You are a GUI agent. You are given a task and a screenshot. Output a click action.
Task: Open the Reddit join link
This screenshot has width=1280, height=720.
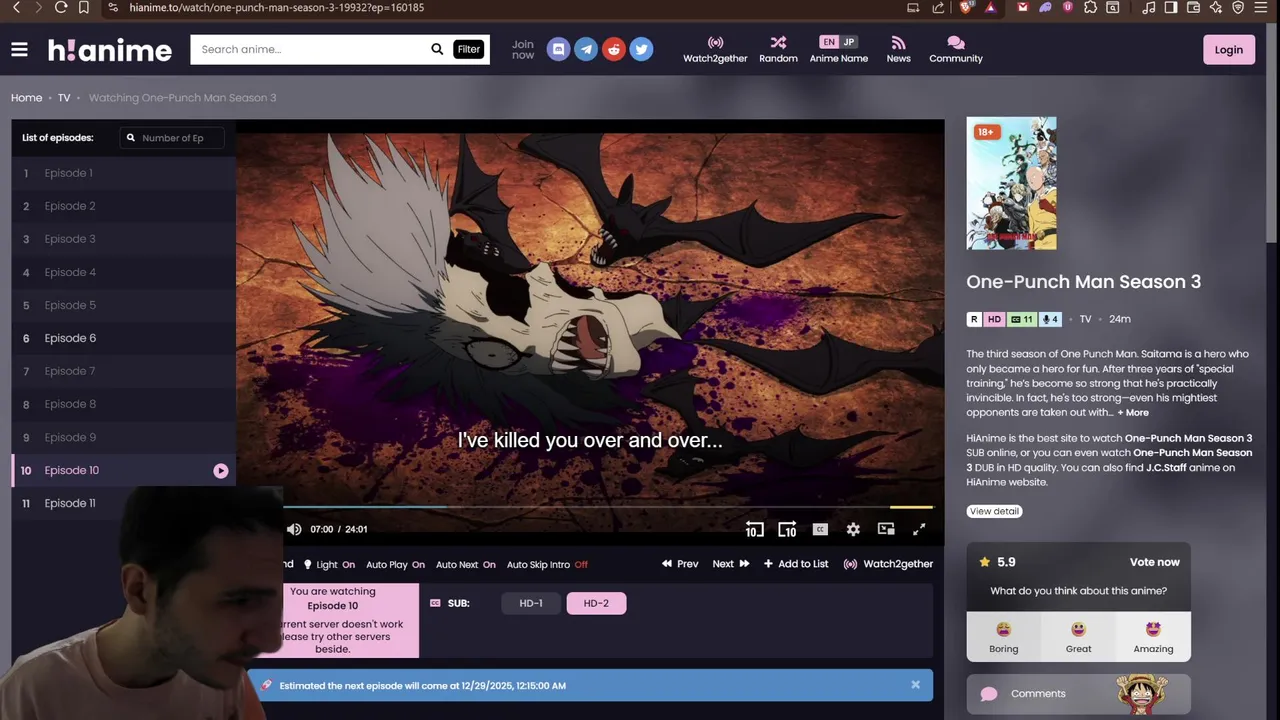click(614, 49)
